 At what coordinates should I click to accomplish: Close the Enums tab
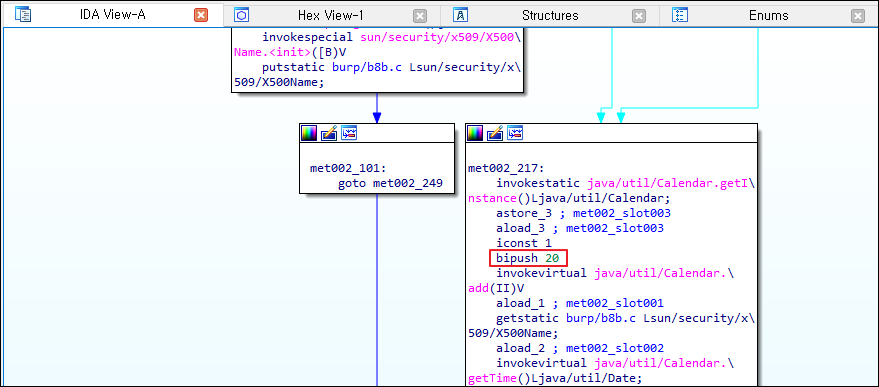[x=857, y=16]
